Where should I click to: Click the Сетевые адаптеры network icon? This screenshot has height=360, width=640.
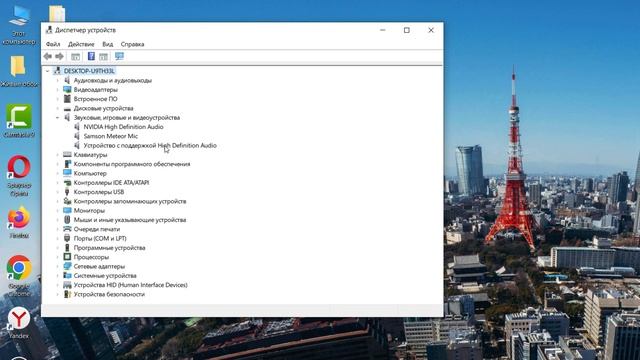pyautogui.click(x=67, y=266)
